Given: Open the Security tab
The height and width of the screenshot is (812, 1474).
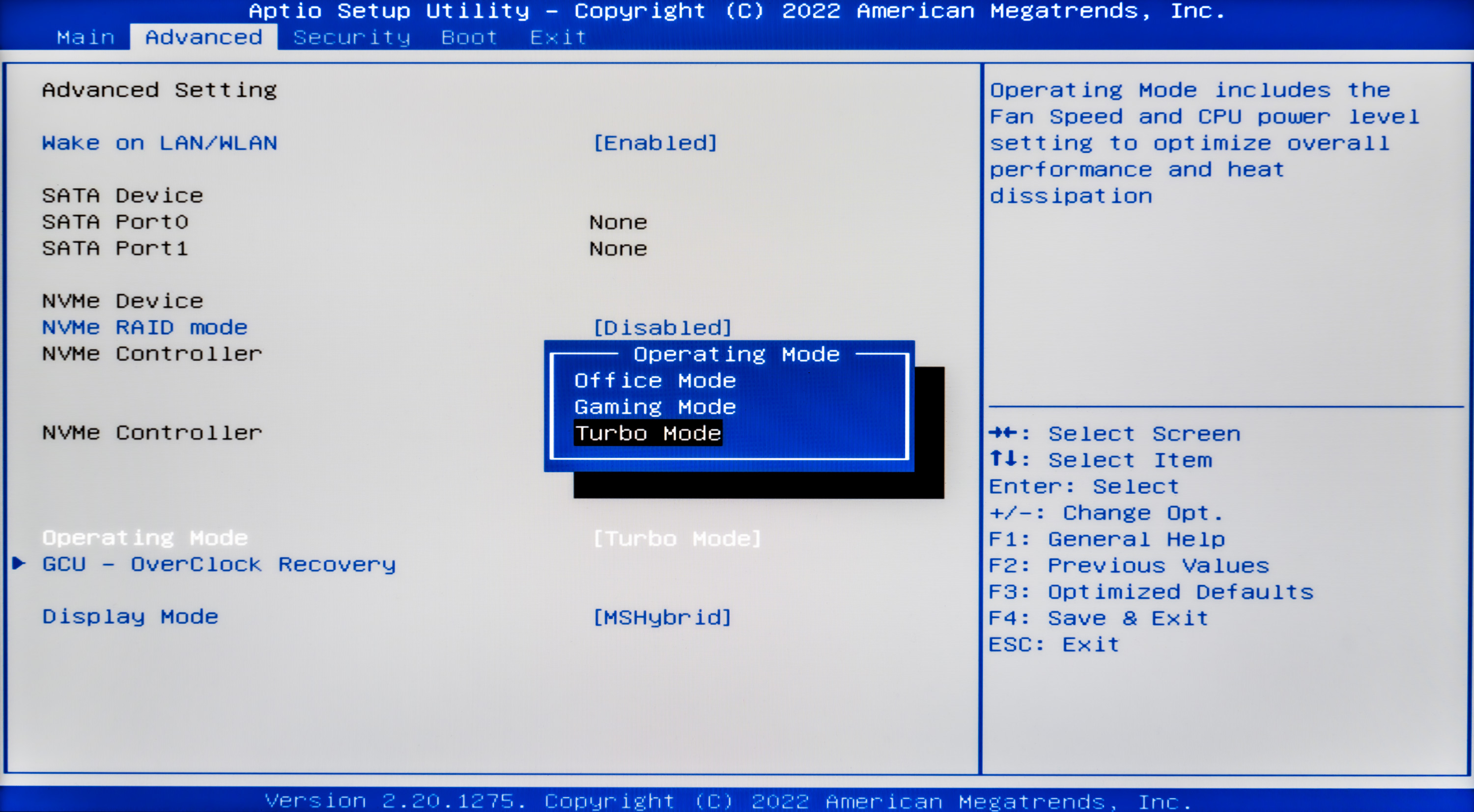Looking at the screenshot, I should (351, 37).
